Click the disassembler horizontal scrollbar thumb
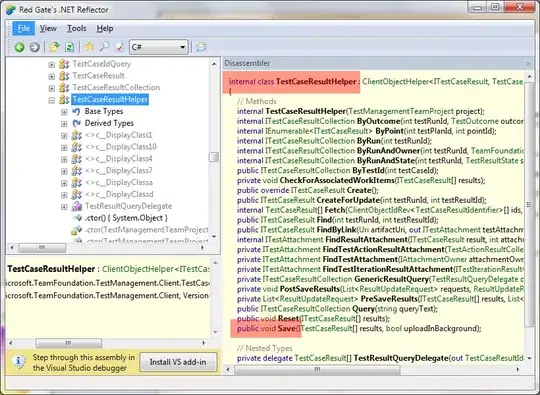 pos(317,370)
